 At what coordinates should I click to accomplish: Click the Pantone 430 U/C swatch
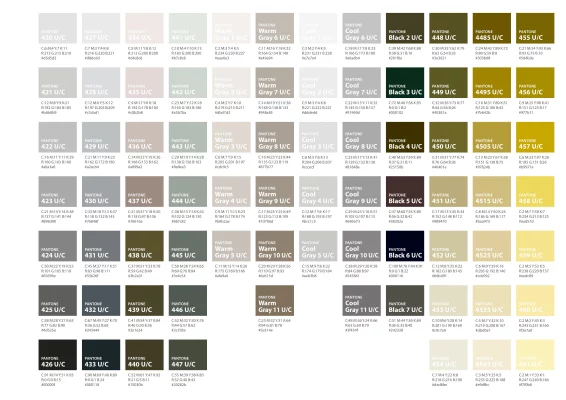(101, 192)
